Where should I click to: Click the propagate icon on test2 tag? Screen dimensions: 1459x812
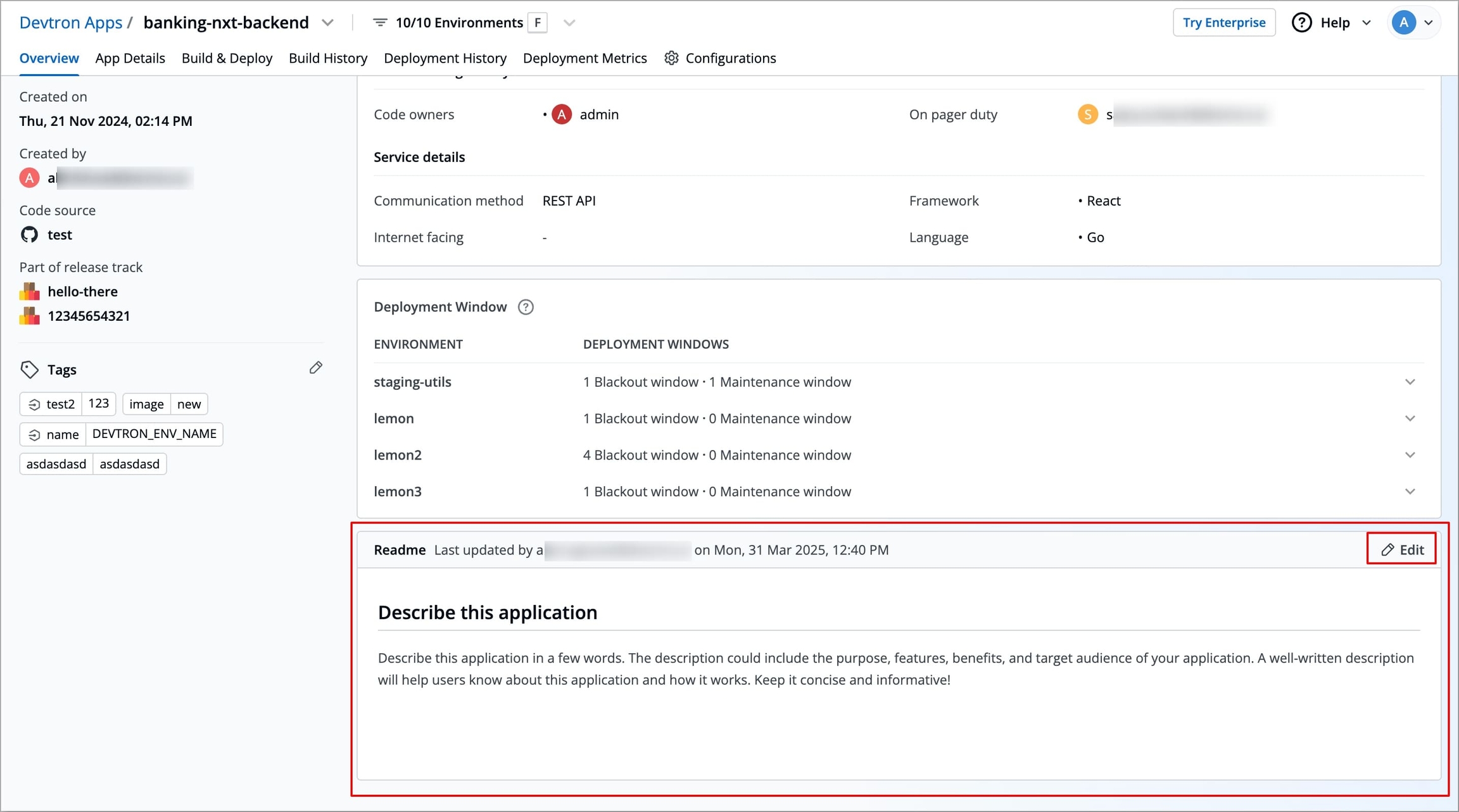click(34, 404)
